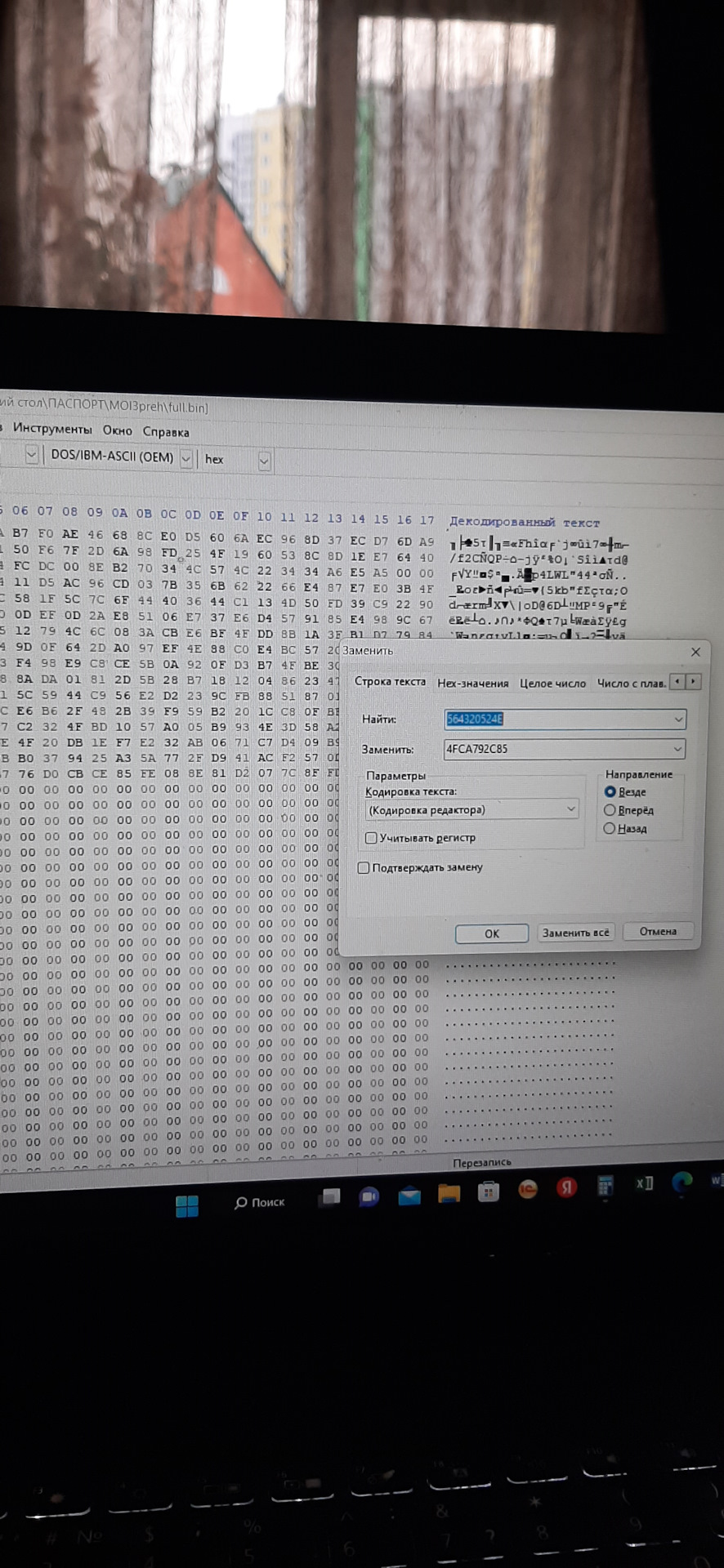Image resolution: width=724 pixels, height=1568 pixels.
Task: Select the 'Вперёд' direction radio button
Action: click(610, 810)
